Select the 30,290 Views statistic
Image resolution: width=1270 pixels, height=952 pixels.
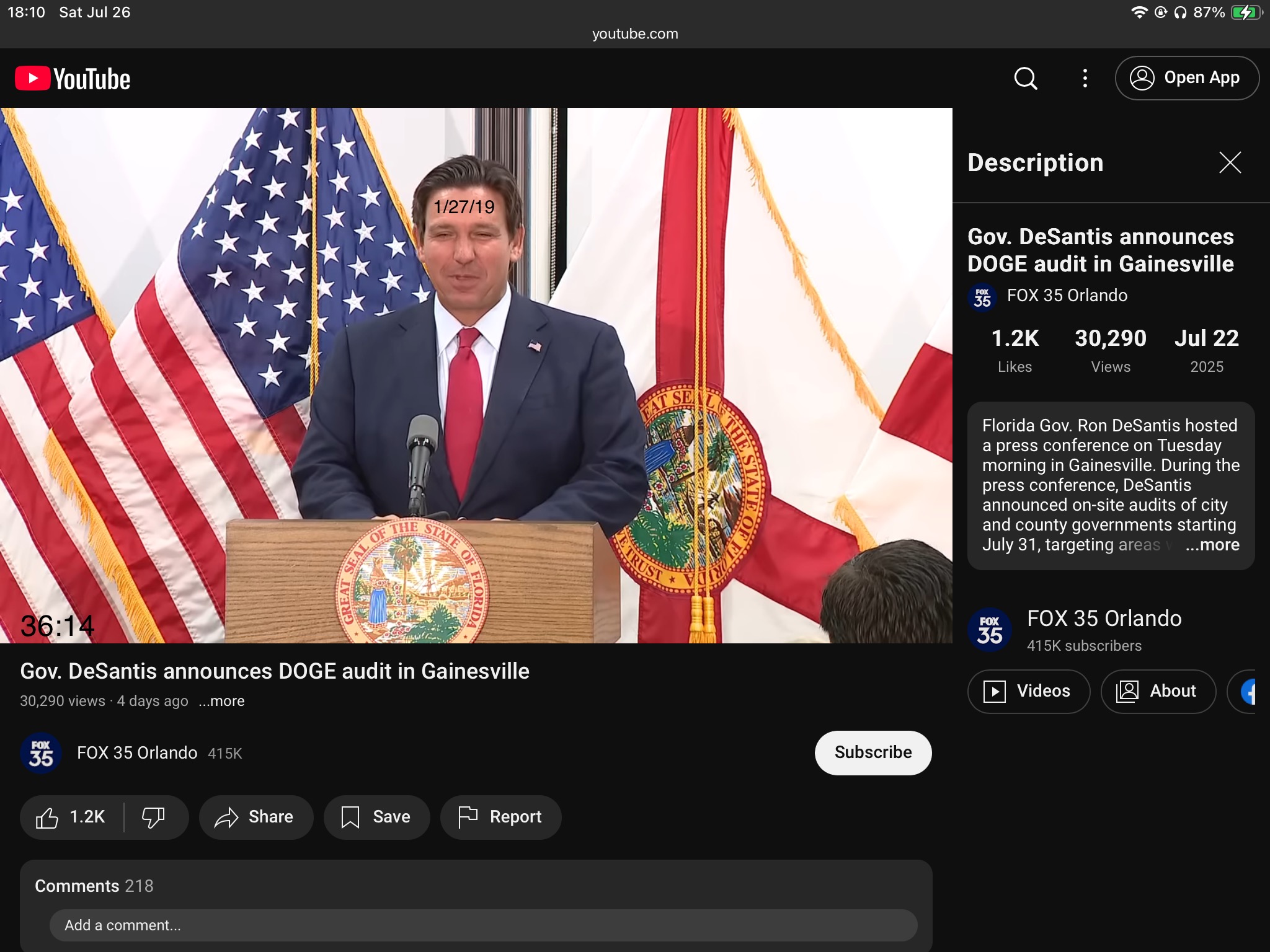[x=1111, y=351]
